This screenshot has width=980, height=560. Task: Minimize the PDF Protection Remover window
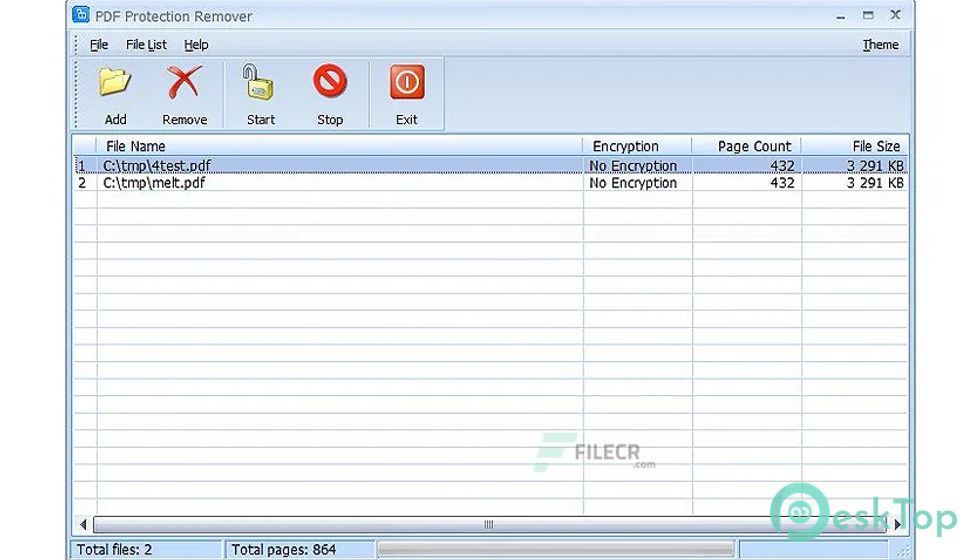pos(841,16)
